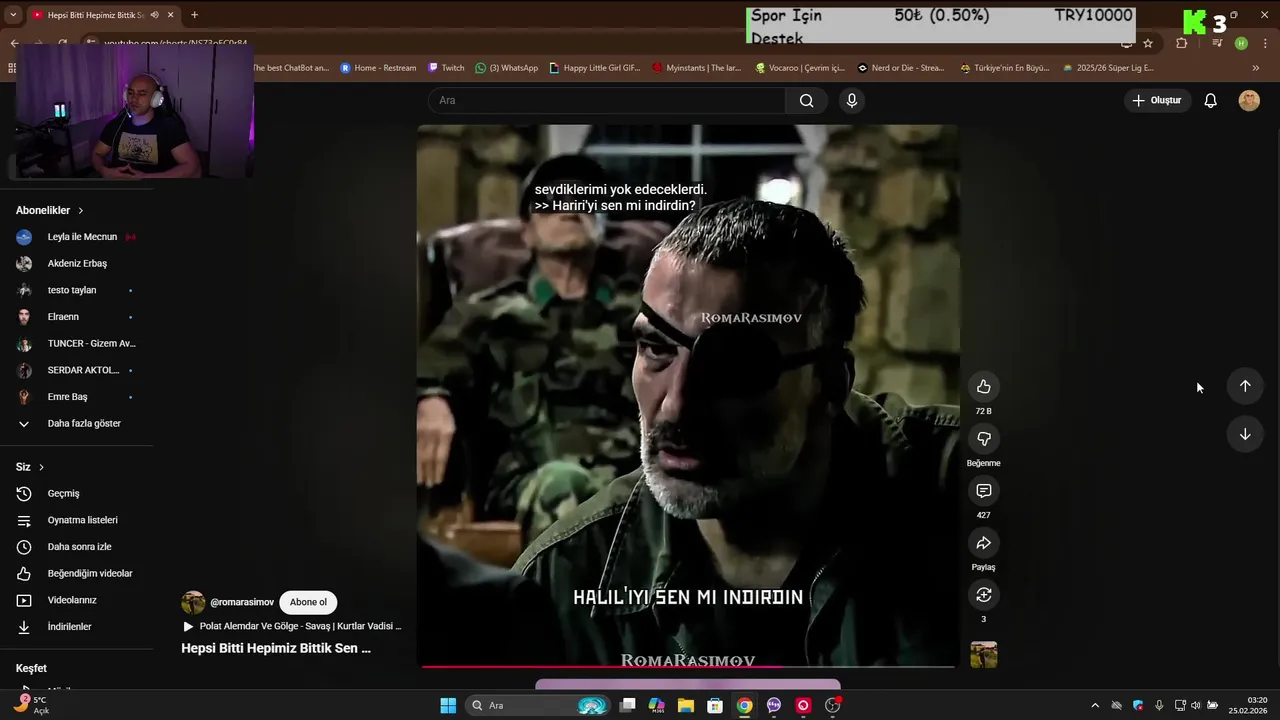Screen dimensions: 1280x720
Task: Show more bookmarks with chevron
Action: pos(1255,68)
